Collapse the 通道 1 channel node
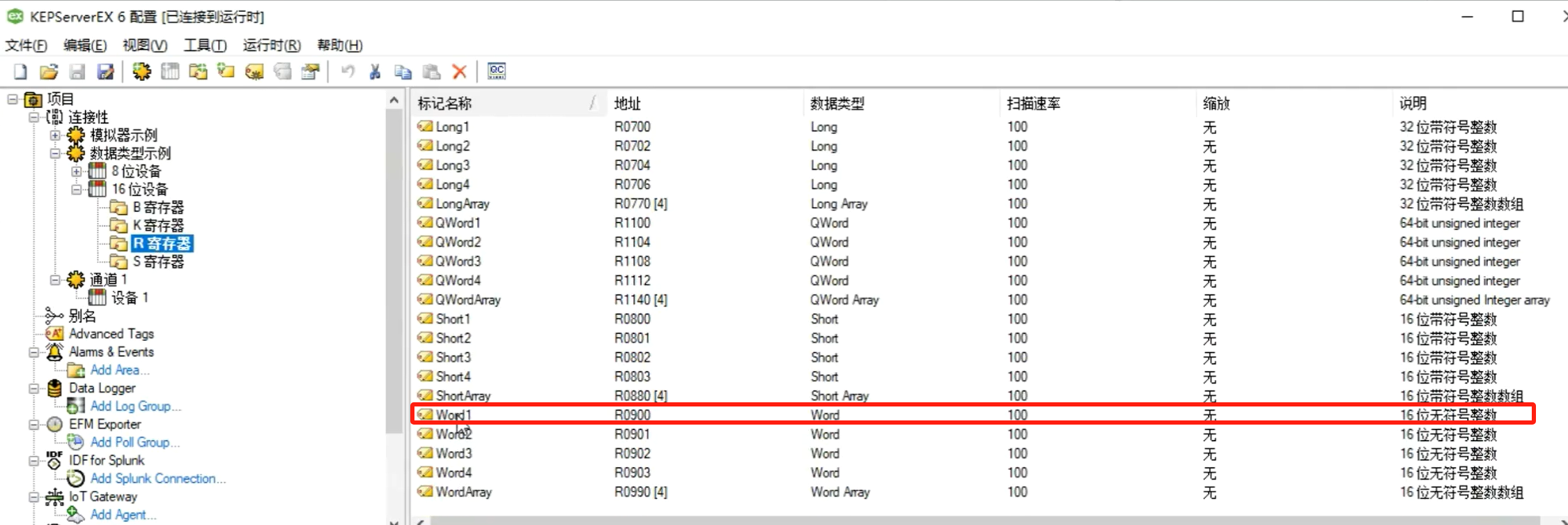The width and height of the screenshot is (1568, 525). (x=55, y=280)
